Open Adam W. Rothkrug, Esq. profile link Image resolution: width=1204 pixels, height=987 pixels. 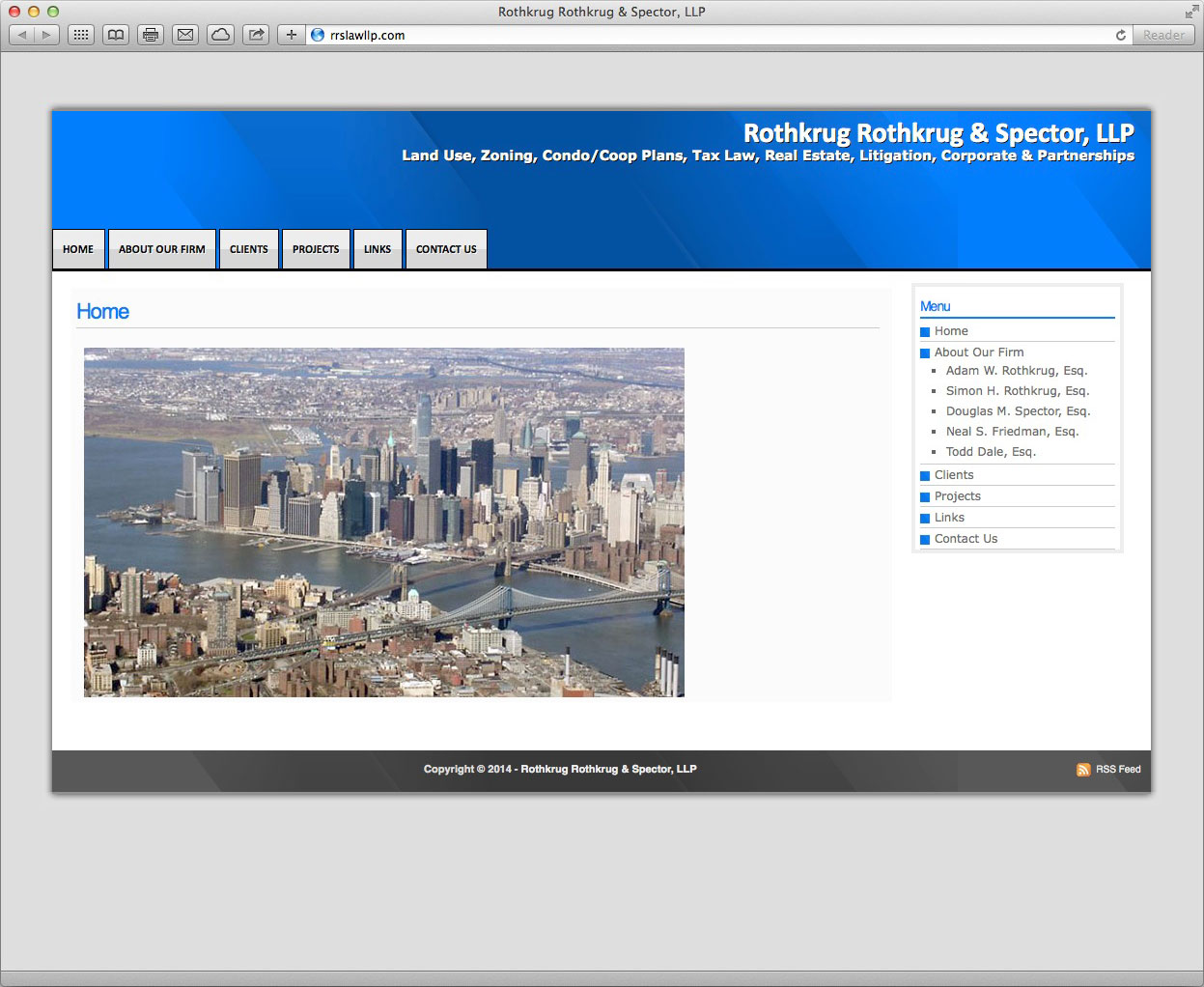1017,371
